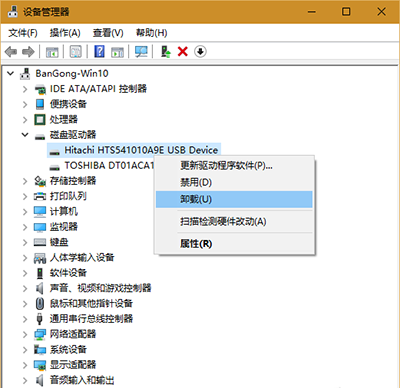Show or hide the console tree icon
The height and width of the screenshot is (388, 400).
(x=52, y=52)
